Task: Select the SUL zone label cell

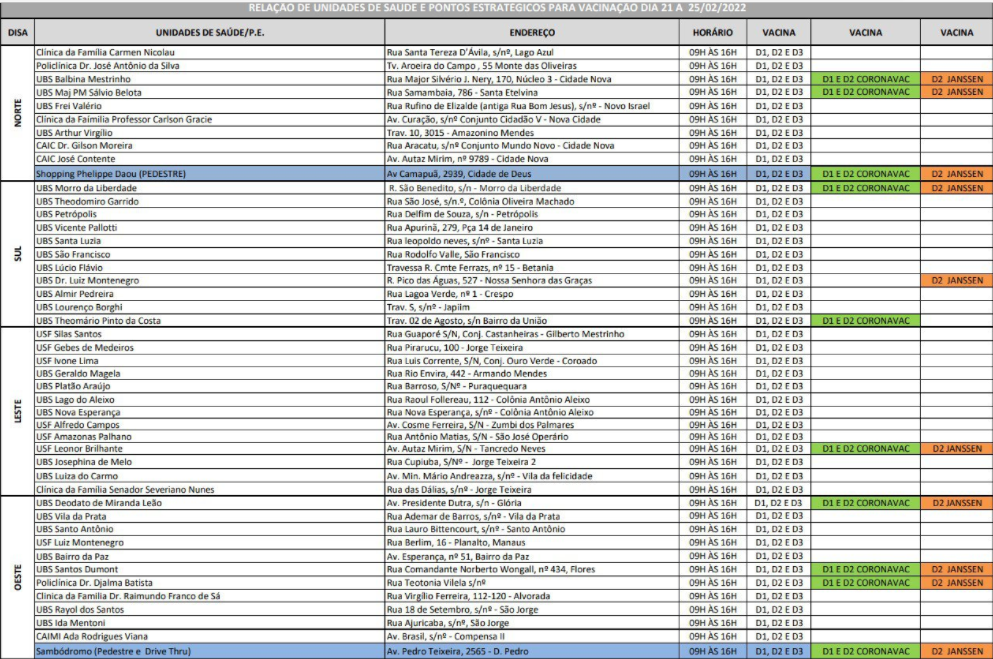Action: (x=17, y=254)
